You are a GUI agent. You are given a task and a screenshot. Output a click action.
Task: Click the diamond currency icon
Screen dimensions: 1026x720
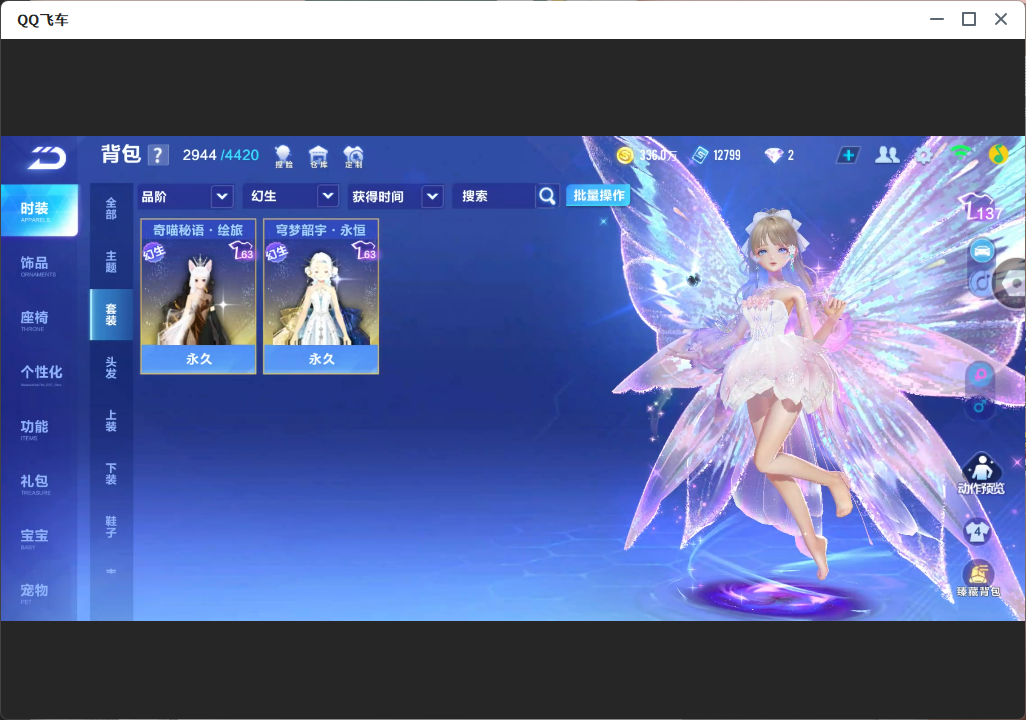tap(773, 155)
